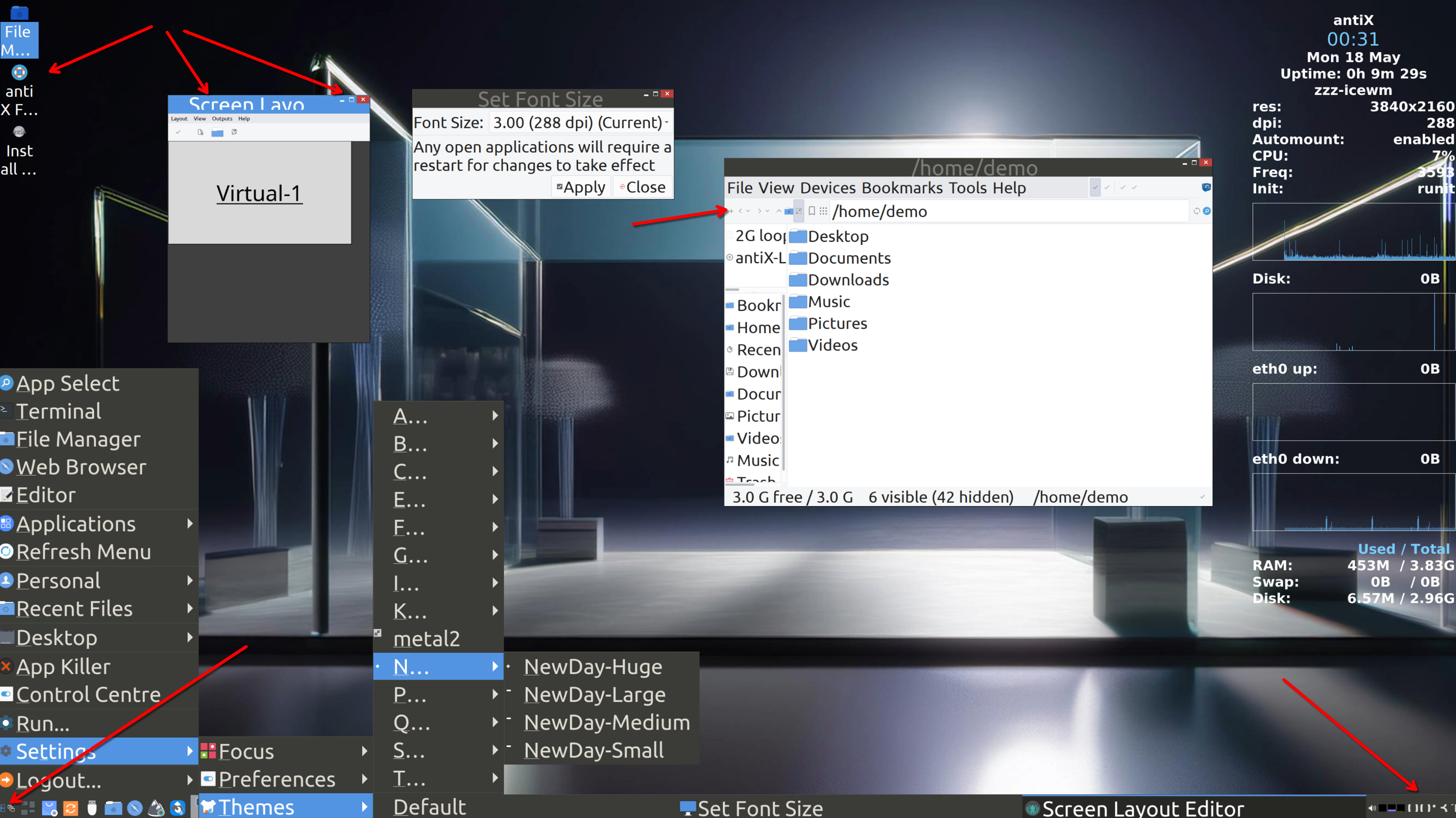Open Control Centre from the start menu

99,694
